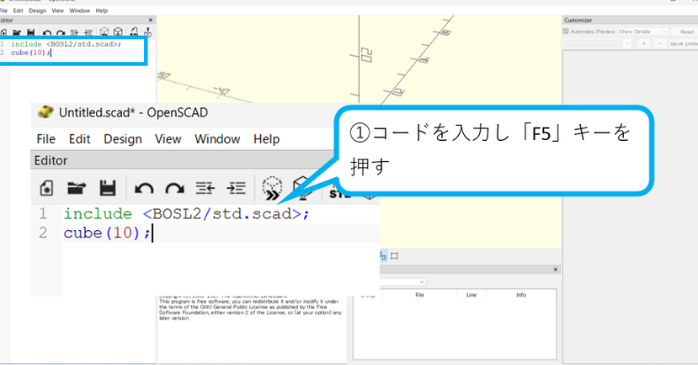Toggle the Automatic Preview checkbox
Viewport: 698px width, 365px height.
click(x=566, y=32)
